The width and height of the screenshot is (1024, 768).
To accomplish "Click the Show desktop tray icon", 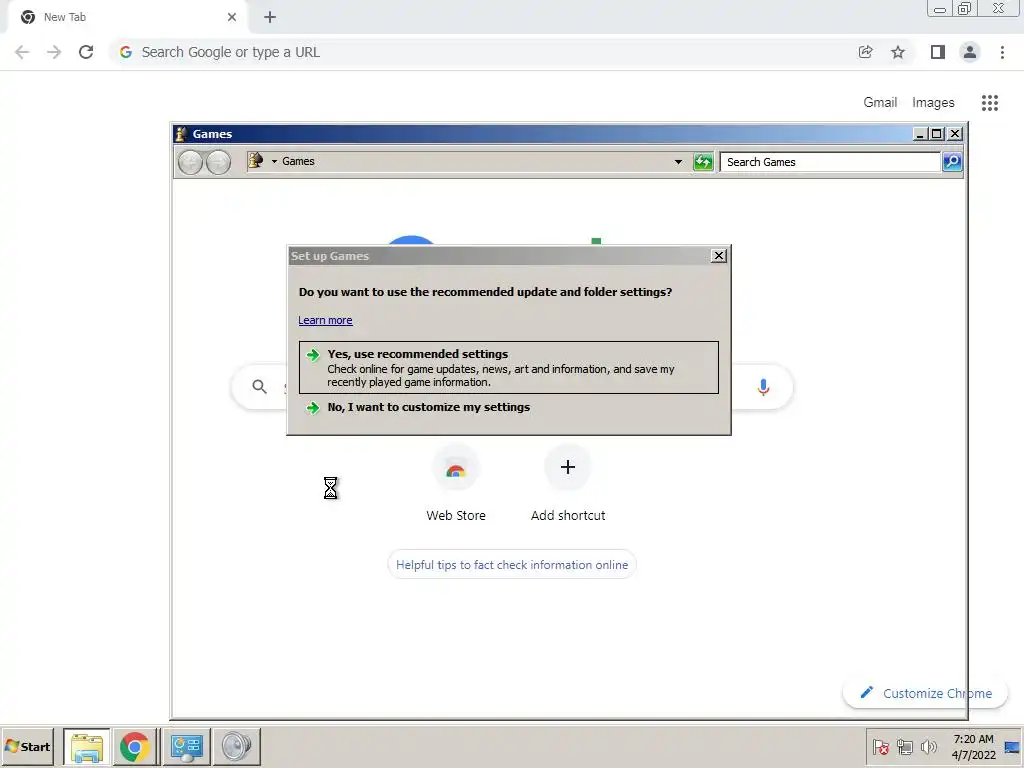I will click(x=1012, y=747).
